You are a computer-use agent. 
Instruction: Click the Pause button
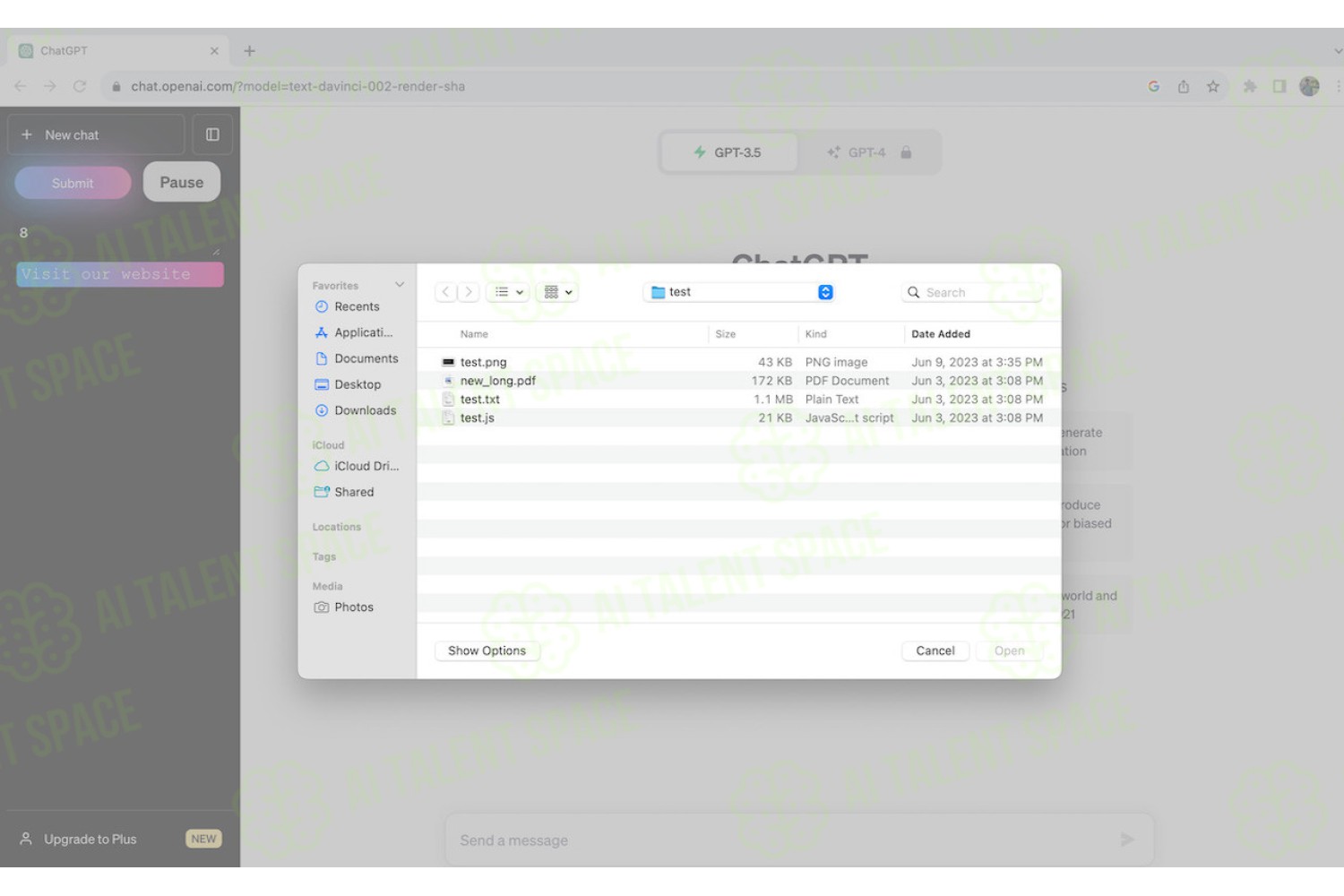click(x=182, y=182)
